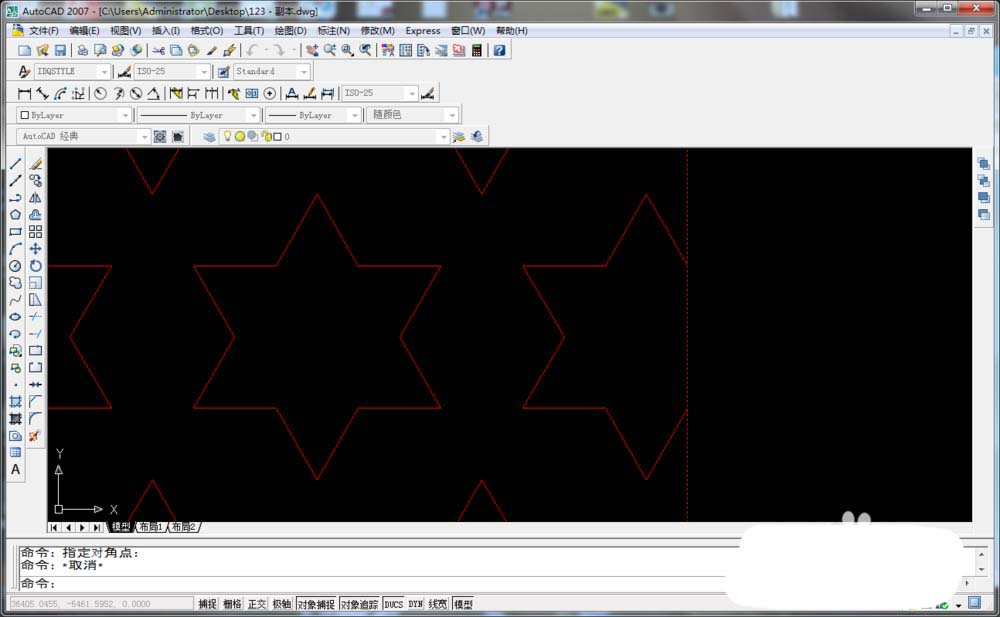Select the Circle drawing tool

[15, 266]
